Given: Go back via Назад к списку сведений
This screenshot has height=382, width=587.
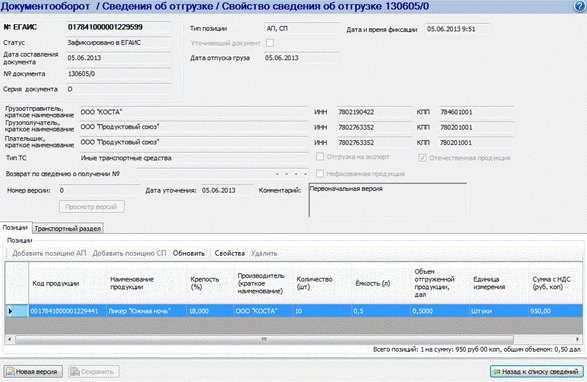Looking at the screenshot, I should tap(536, 372).
